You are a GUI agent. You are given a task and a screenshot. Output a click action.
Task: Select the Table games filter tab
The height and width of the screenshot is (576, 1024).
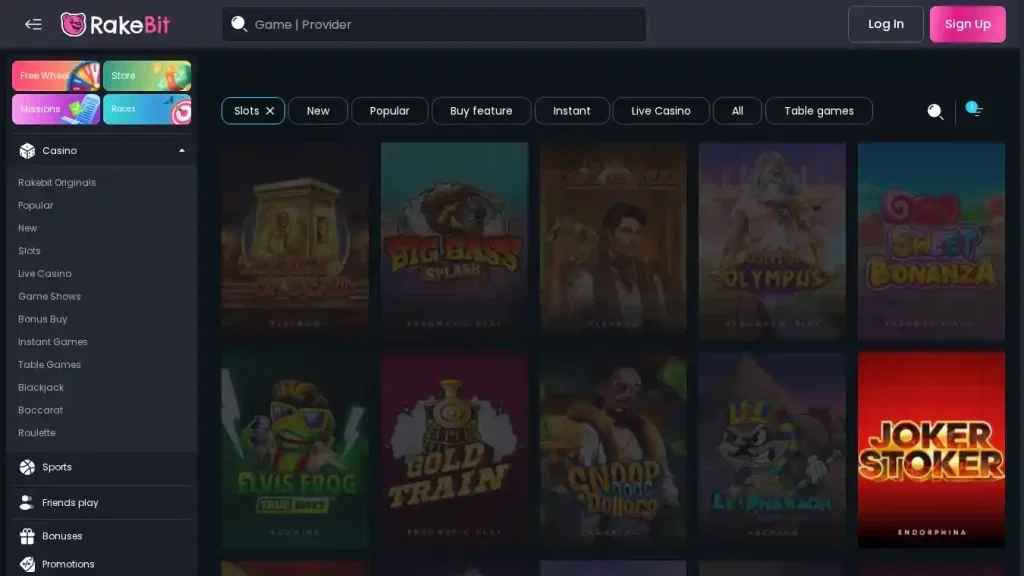pos(818,111)
